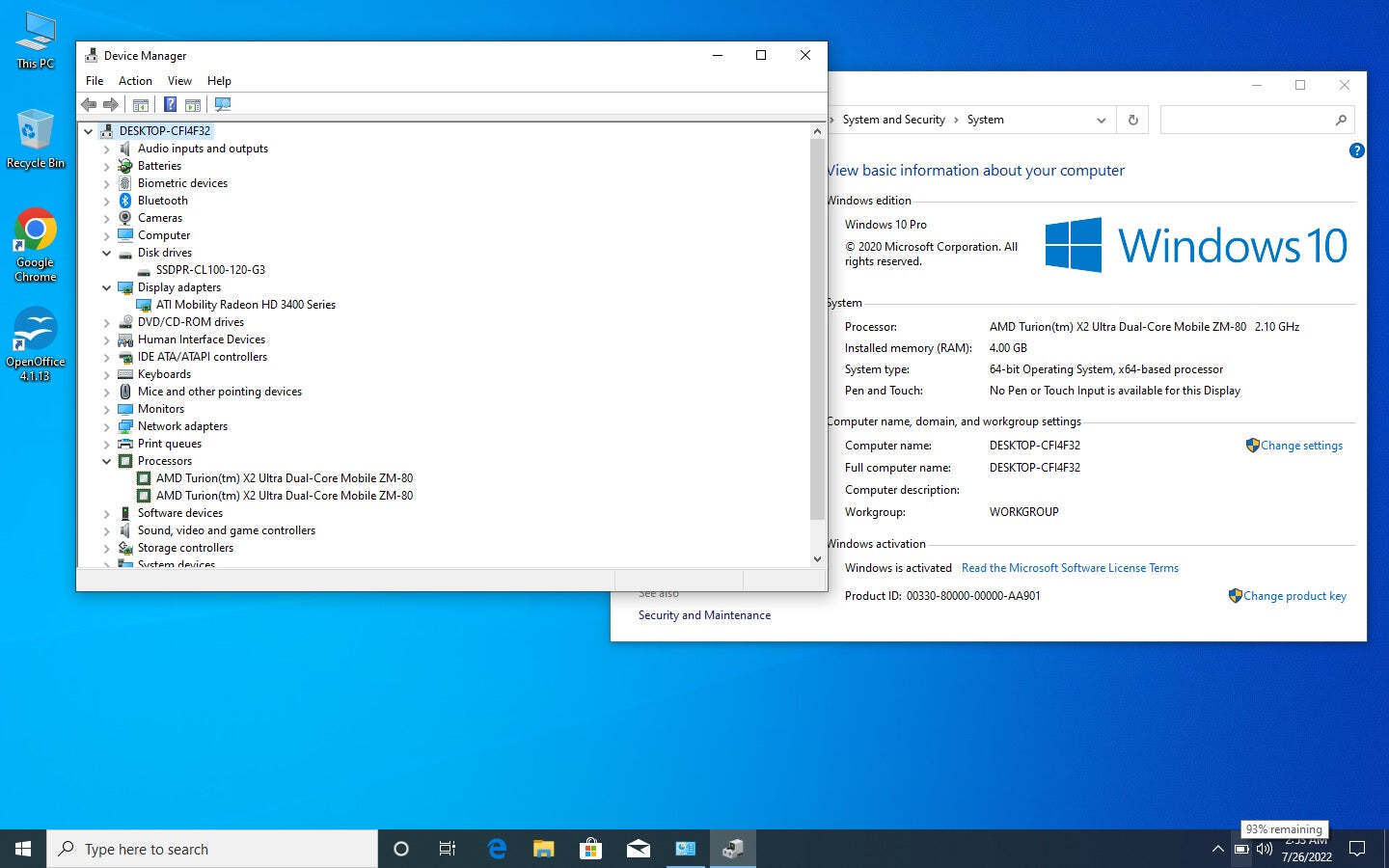Click the Task View taskbar button
Screen dimensions: 1389x868
pyautogui.click(x=448, y=849)
